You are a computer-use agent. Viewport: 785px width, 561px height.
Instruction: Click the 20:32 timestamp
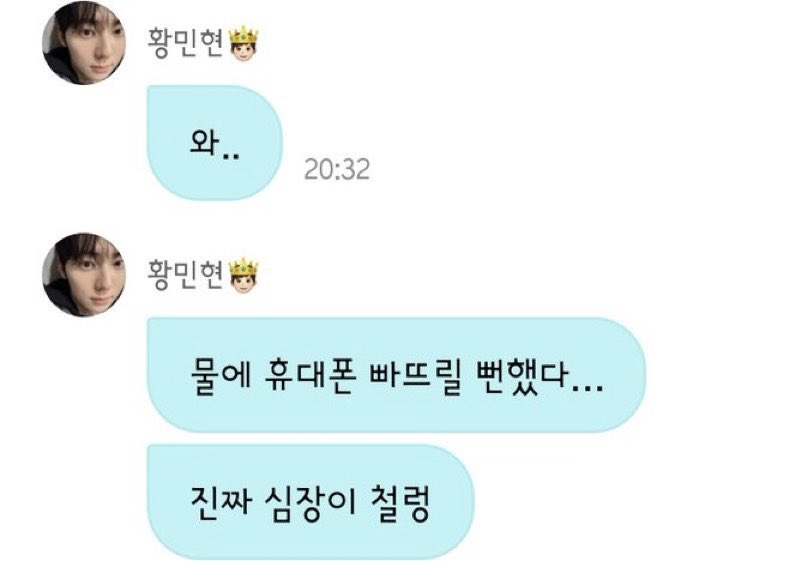click(x=337, y=169)
